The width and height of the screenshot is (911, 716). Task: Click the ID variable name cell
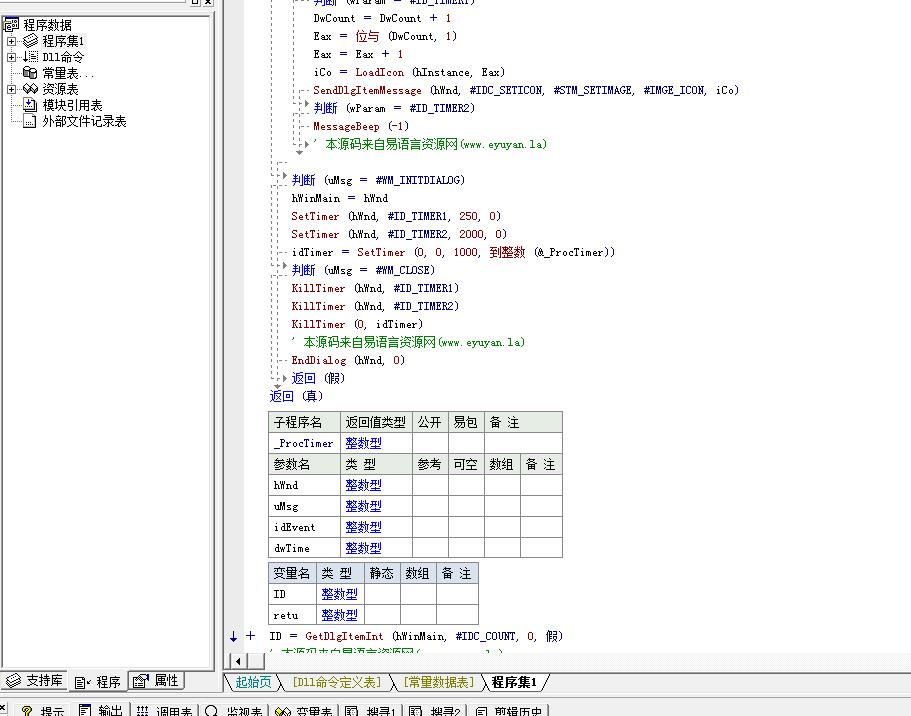(x=293, y=594)
